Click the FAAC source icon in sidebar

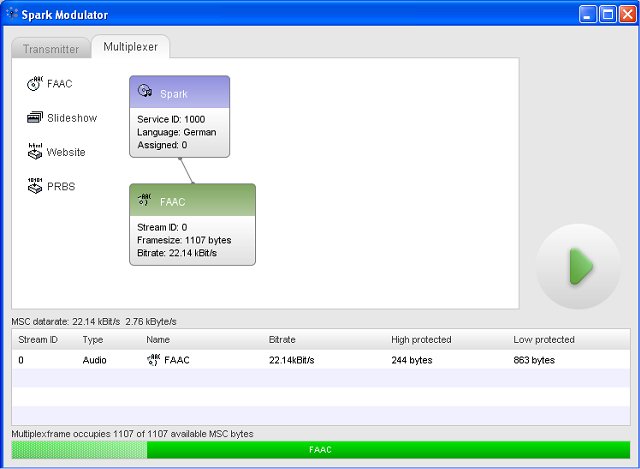[35, 84]
